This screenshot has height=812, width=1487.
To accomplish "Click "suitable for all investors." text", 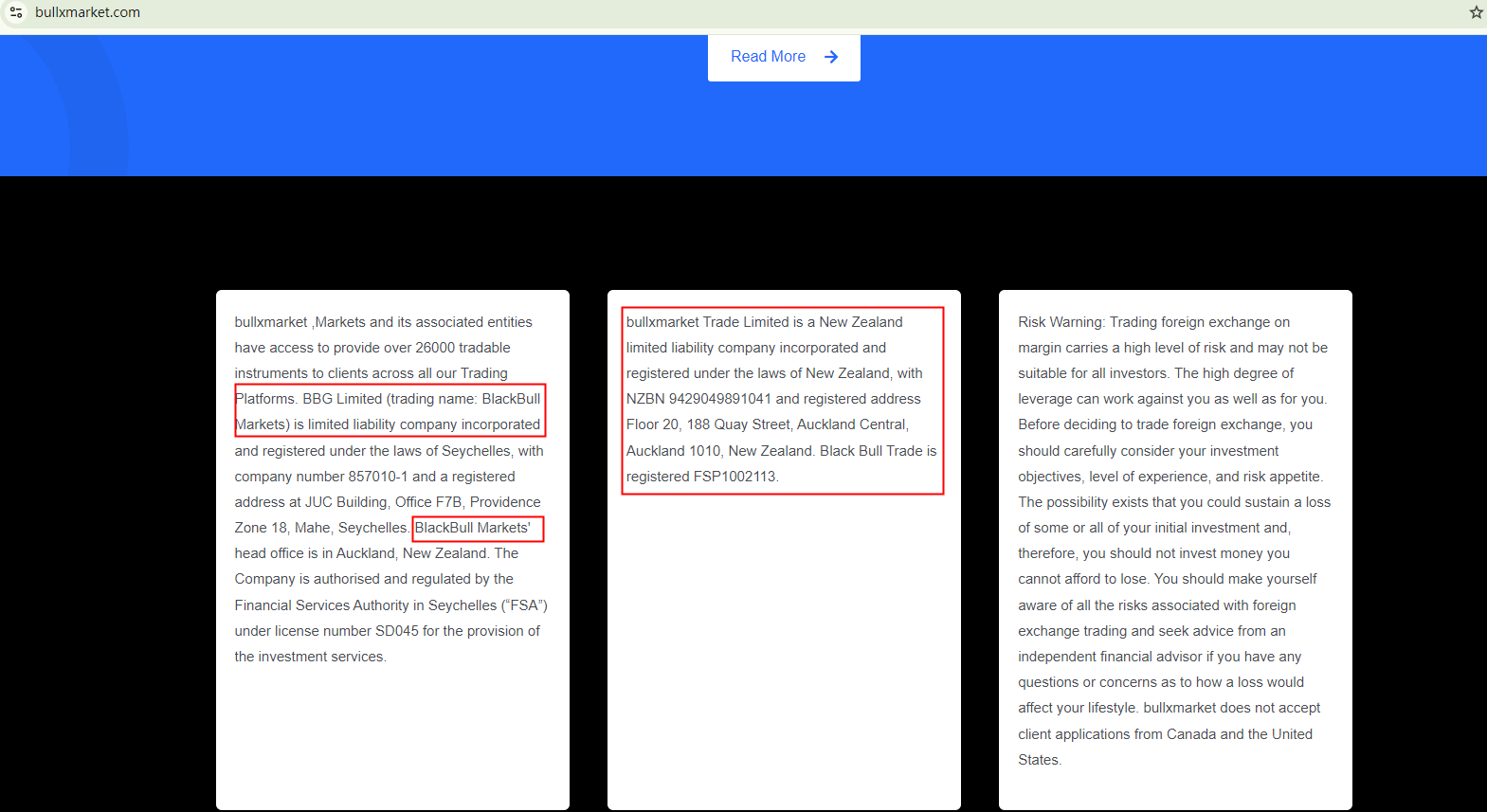I will [x=1095, y=373].
